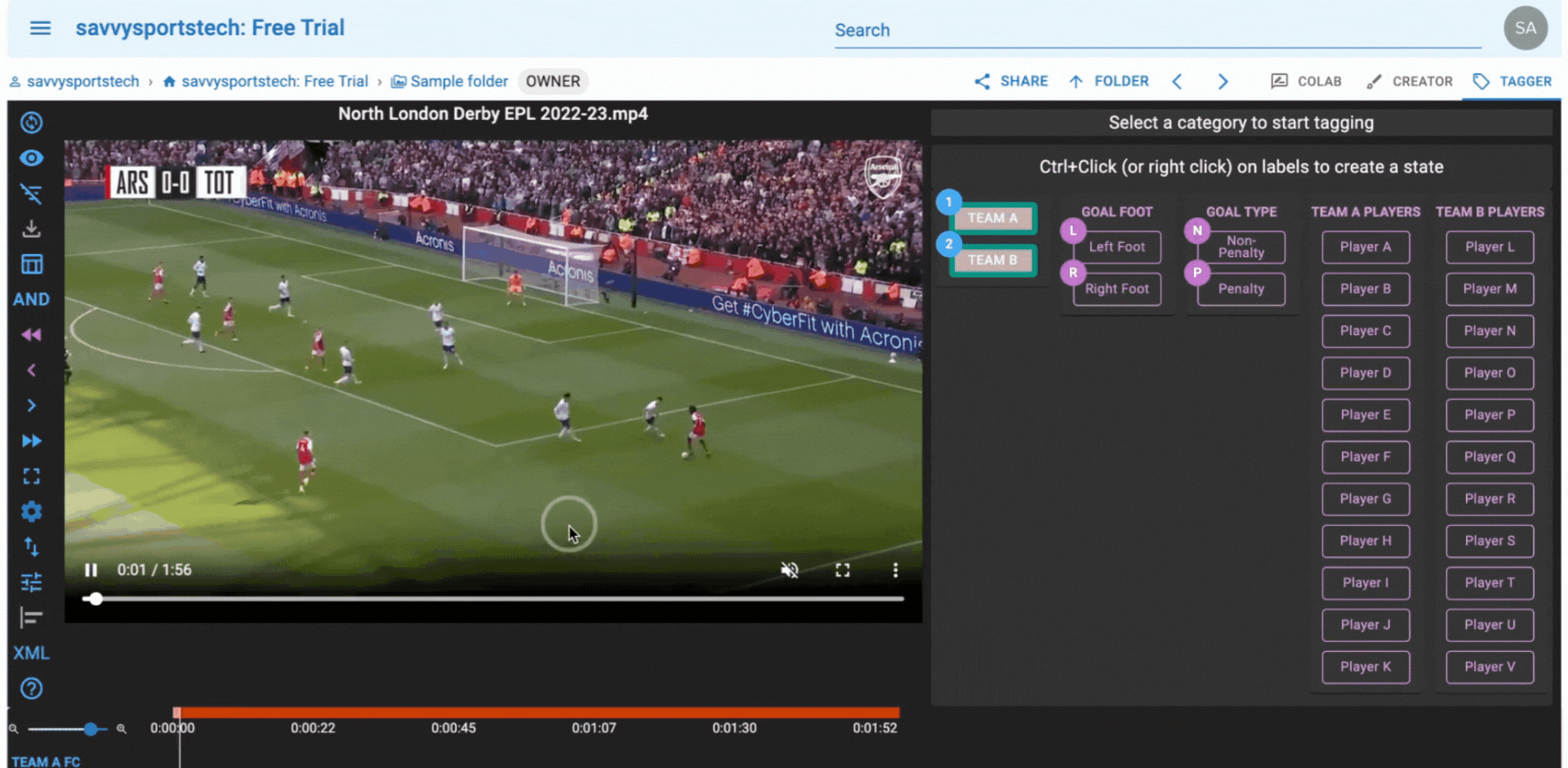This screenshot has height=768, width=1568.
Task: Click the TEAM A FC timeline row label
Action: point(46,761)
